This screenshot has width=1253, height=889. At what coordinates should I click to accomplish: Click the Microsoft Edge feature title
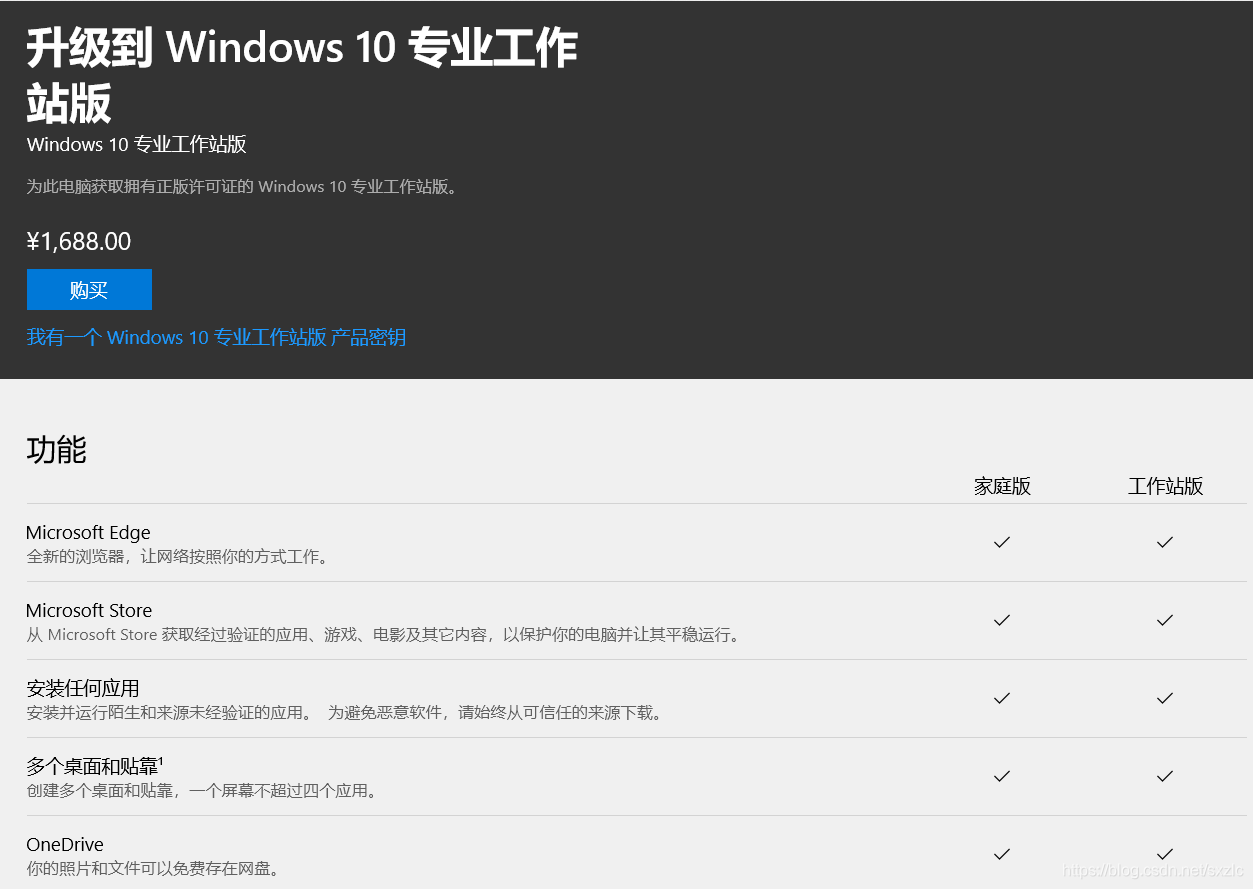[88, 533]
